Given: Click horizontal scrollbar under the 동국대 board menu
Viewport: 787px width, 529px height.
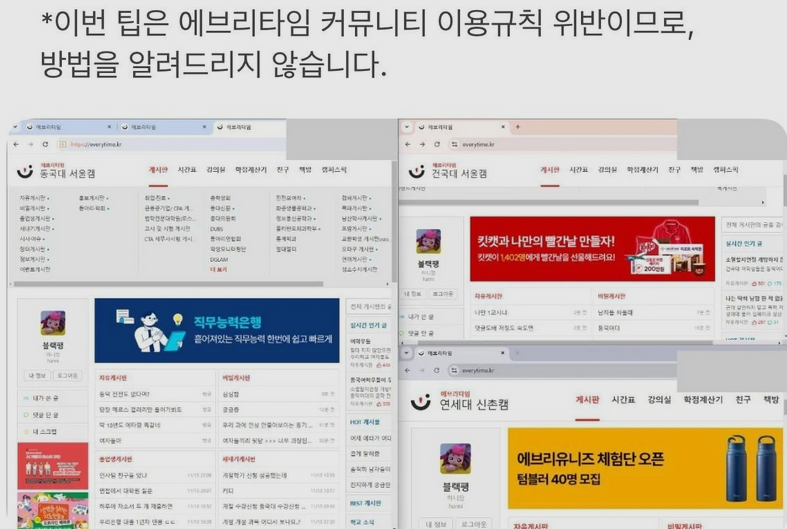Looking at the screenshot, I should click(168, 284).
